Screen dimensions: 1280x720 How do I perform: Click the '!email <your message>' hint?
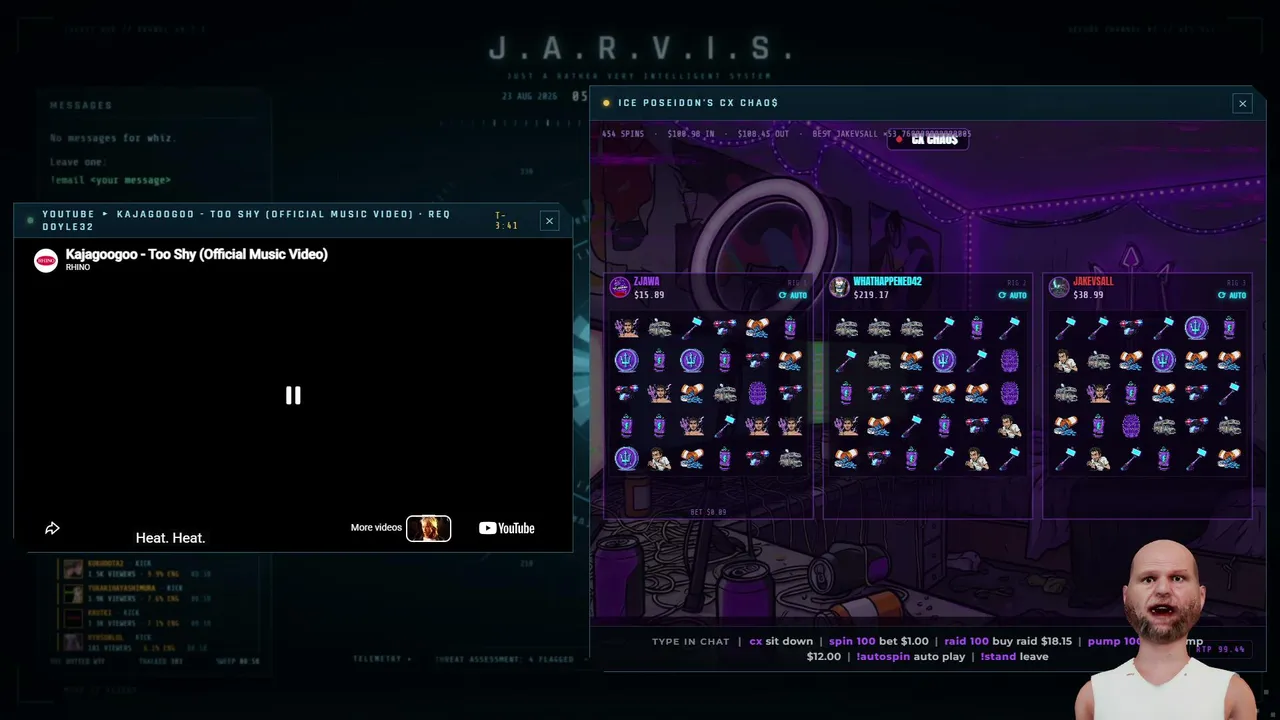click(x=110, y=180)
